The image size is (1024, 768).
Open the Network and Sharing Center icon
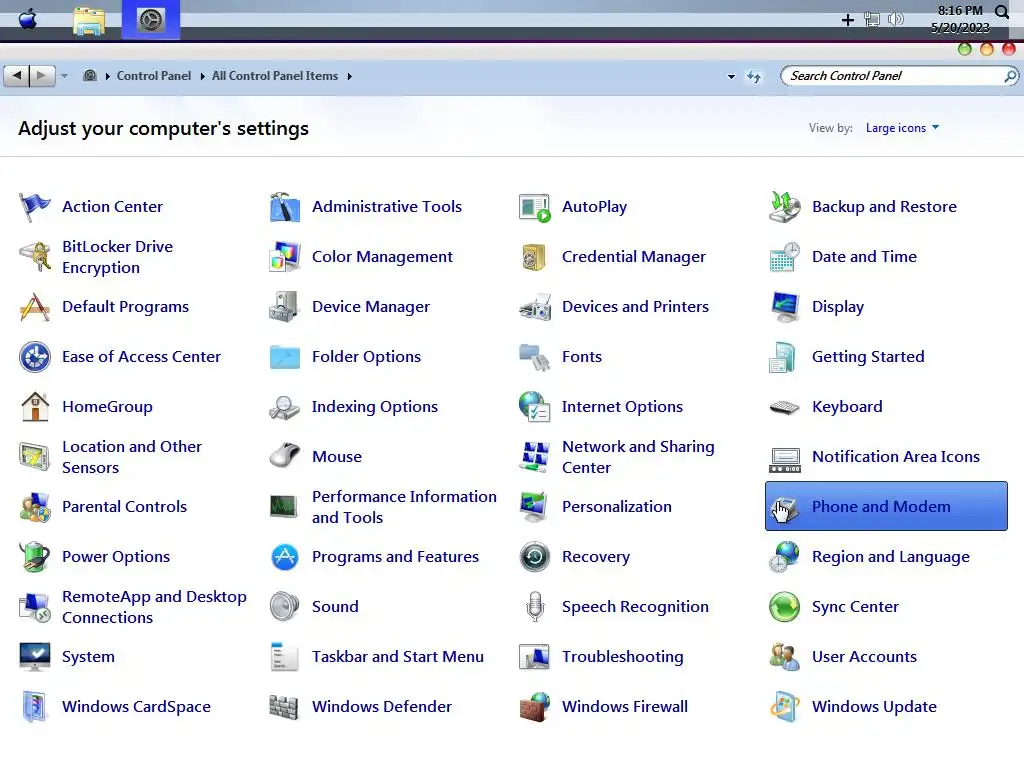pos(535,456)
